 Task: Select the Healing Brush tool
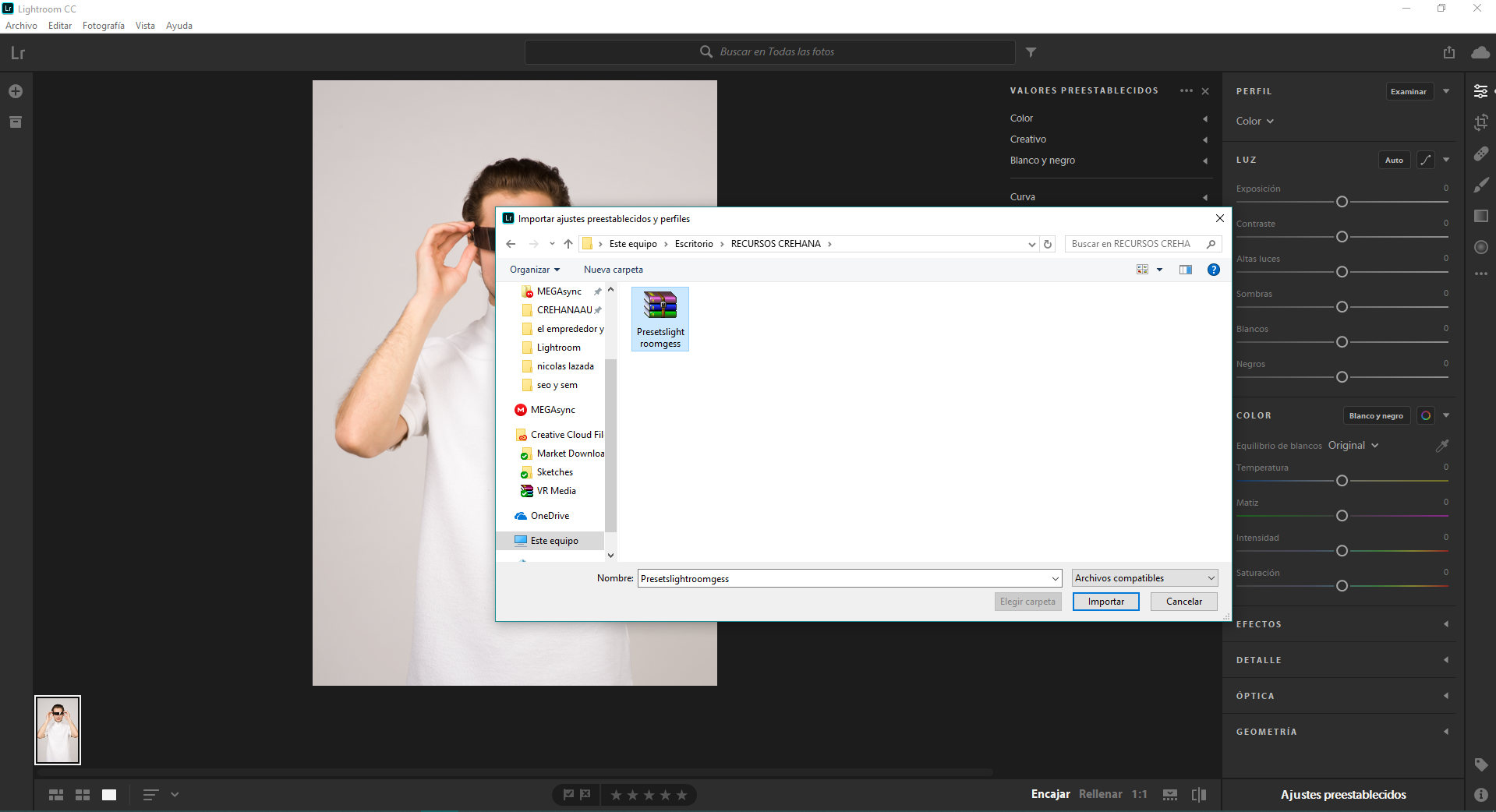tap(1481, 154)
